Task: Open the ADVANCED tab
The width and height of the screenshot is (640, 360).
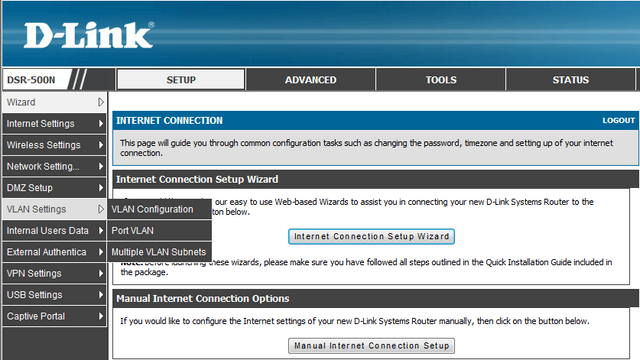Action: click(x=311, y=80)
